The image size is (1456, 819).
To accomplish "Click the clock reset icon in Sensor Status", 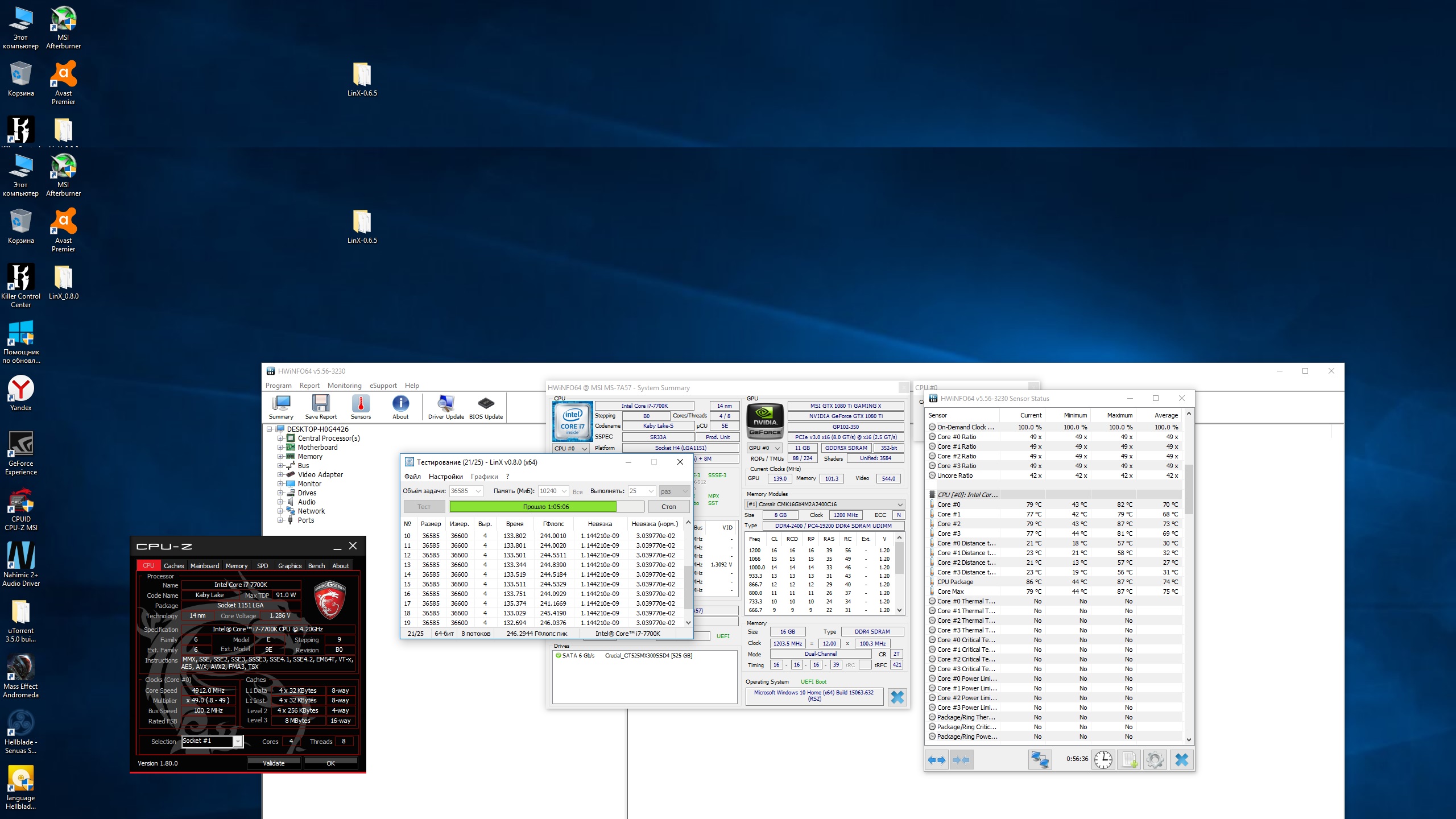I will [x=1103, y=759].
